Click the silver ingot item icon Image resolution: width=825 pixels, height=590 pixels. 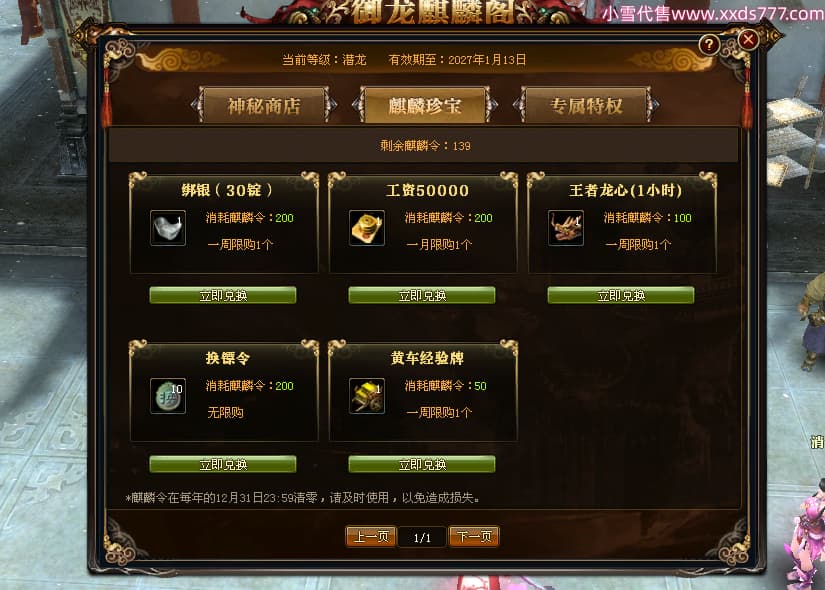click(168, 228)
